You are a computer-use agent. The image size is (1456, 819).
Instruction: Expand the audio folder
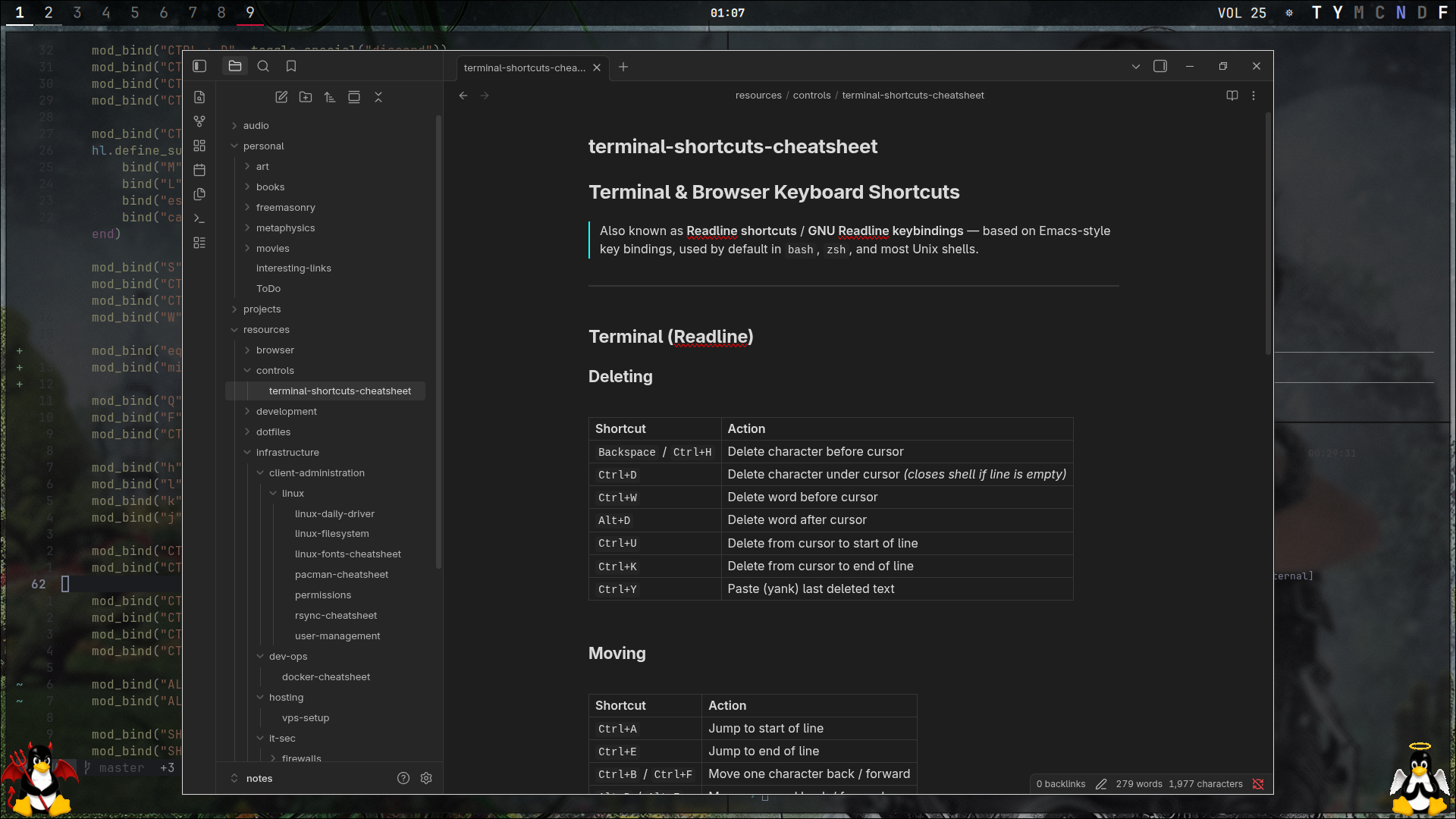point(256,126)
